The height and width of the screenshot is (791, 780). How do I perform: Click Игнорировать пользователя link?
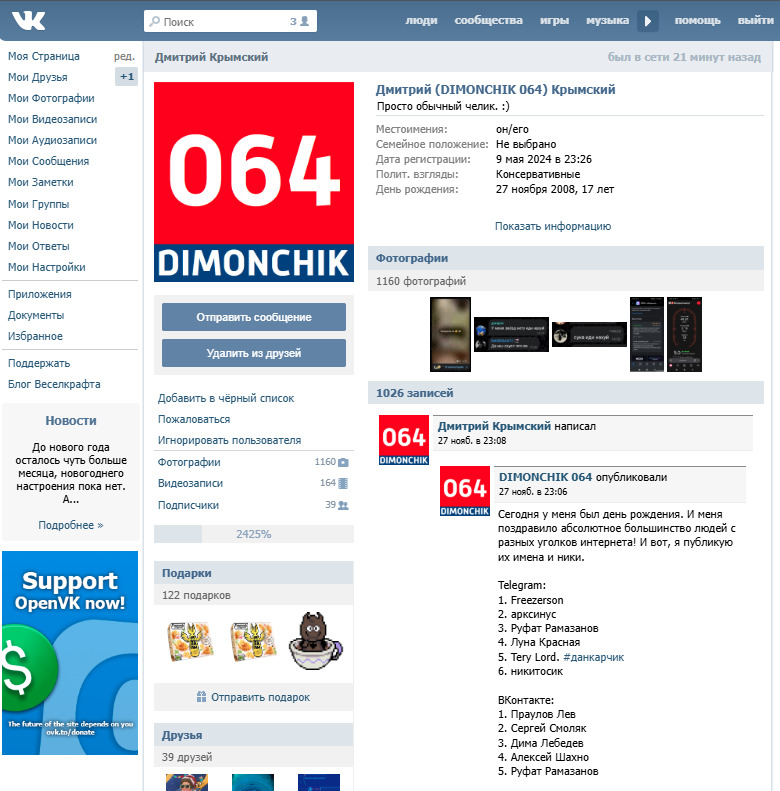pyautogui.click(x=230, y=440)
